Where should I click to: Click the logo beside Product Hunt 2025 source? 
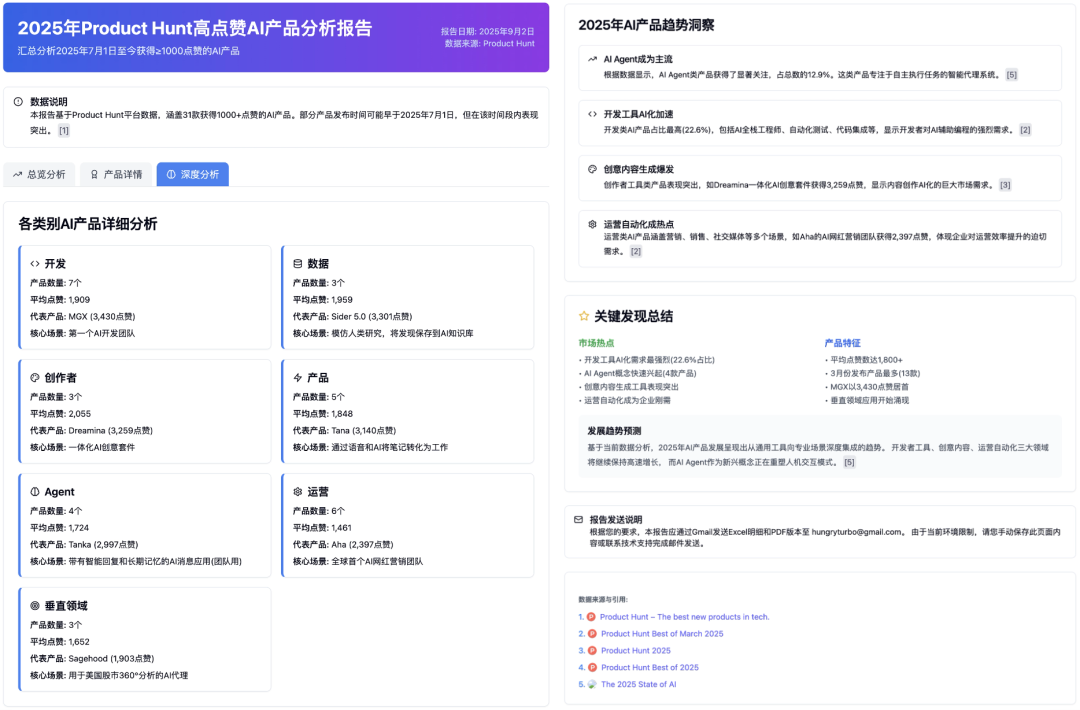point(592,651)
